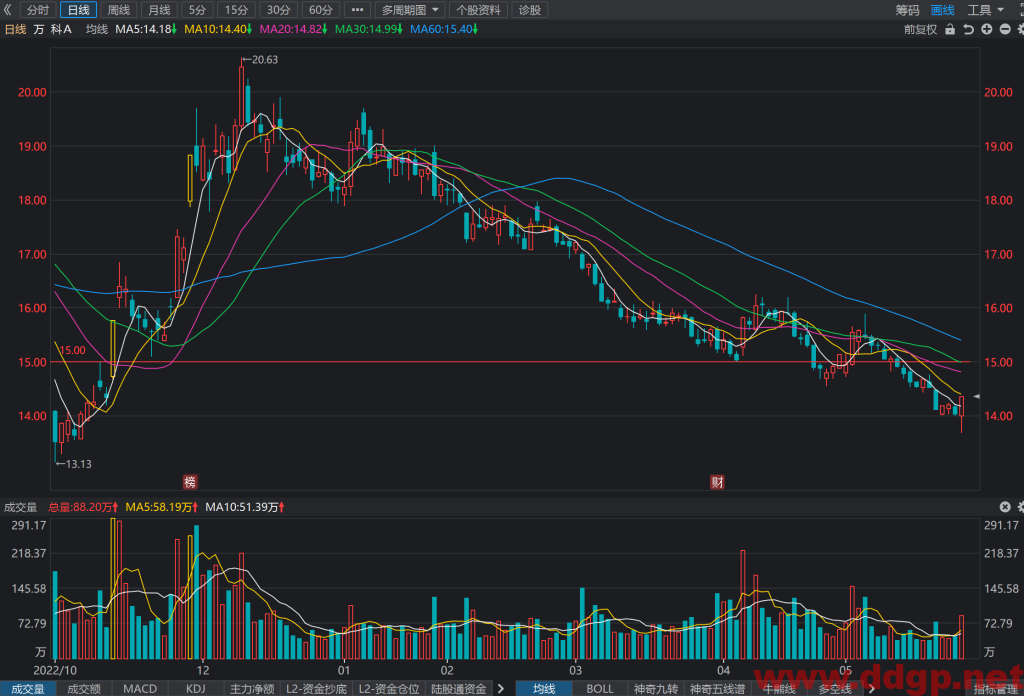Click the 20.63 high price label
The height and width of the screenshot is (696, 1024).
click(260, 59)
